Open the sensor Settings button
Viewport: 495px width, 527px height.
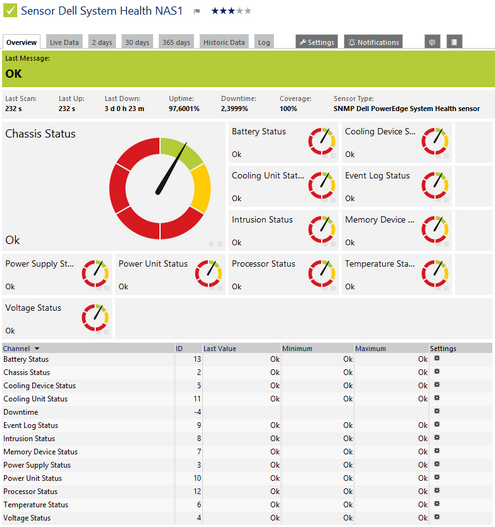click(317, 42)
